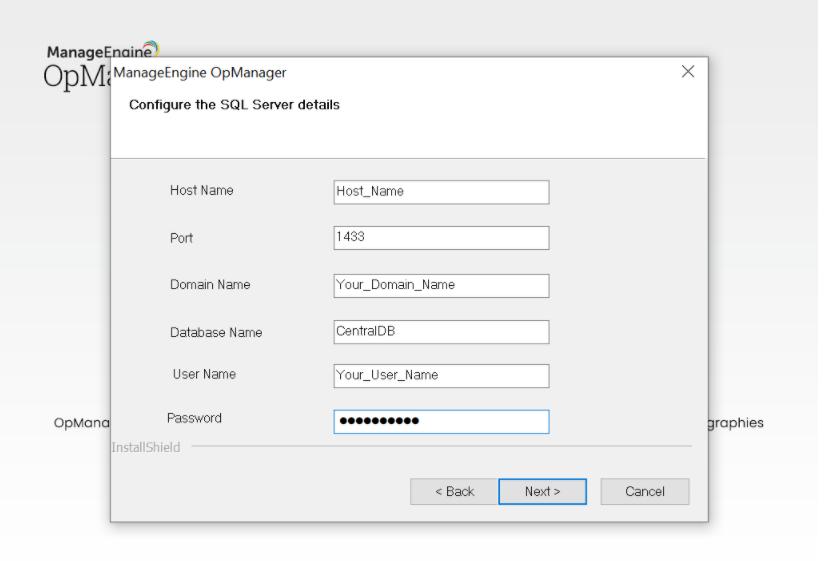Viewport: 826px width, 561px height.
Task: Click the Database Name label
Action: (215, 332)
